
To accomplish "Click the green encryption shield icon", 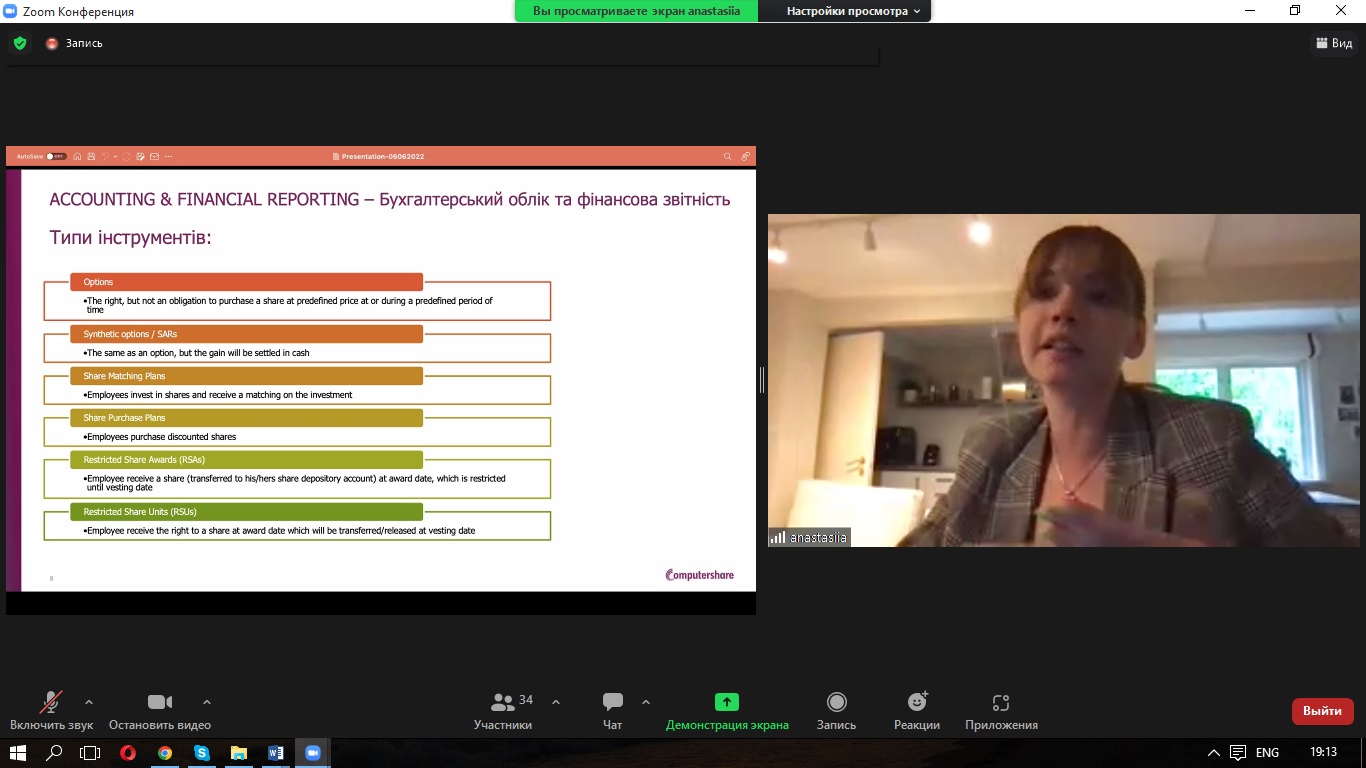I will (x=19, y=43).
